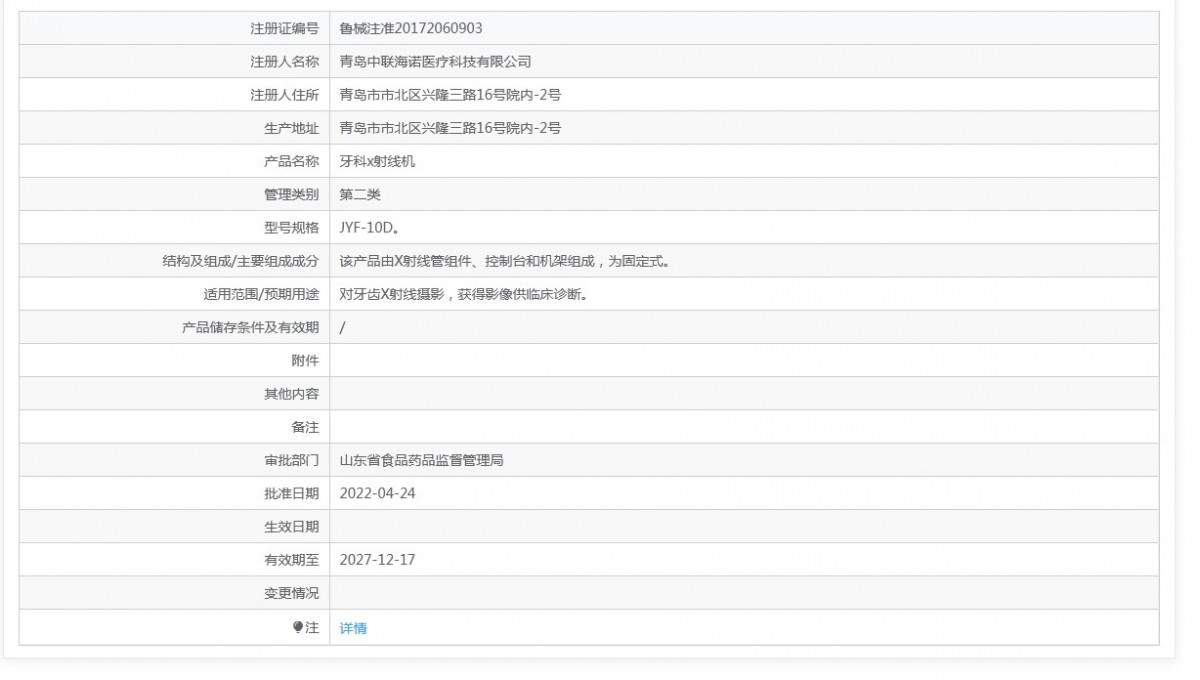Click the 注册人住所 label
The height and width of the screenshot is (680, 1200).
[284, 95]
